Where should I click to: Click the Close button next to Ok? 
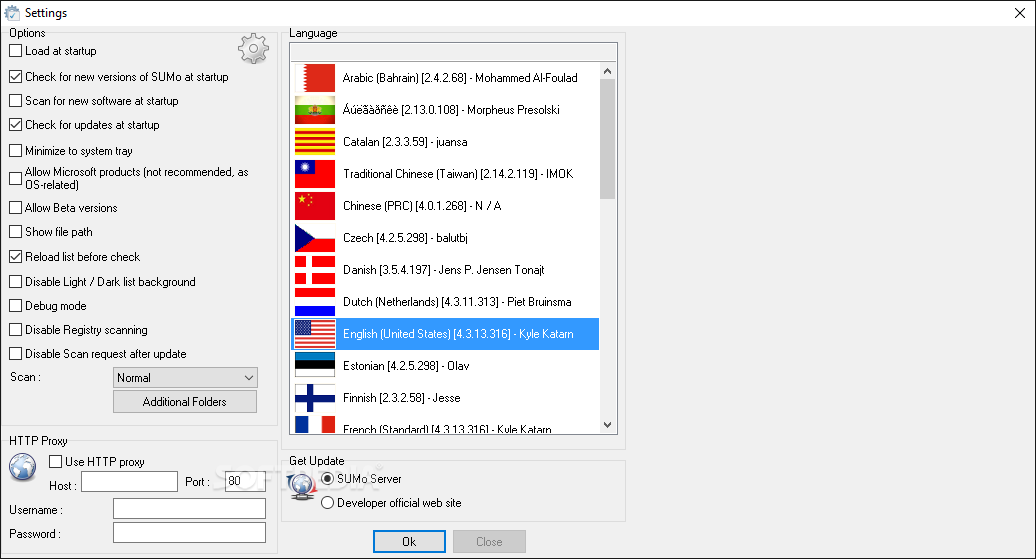tap(490, 542)
